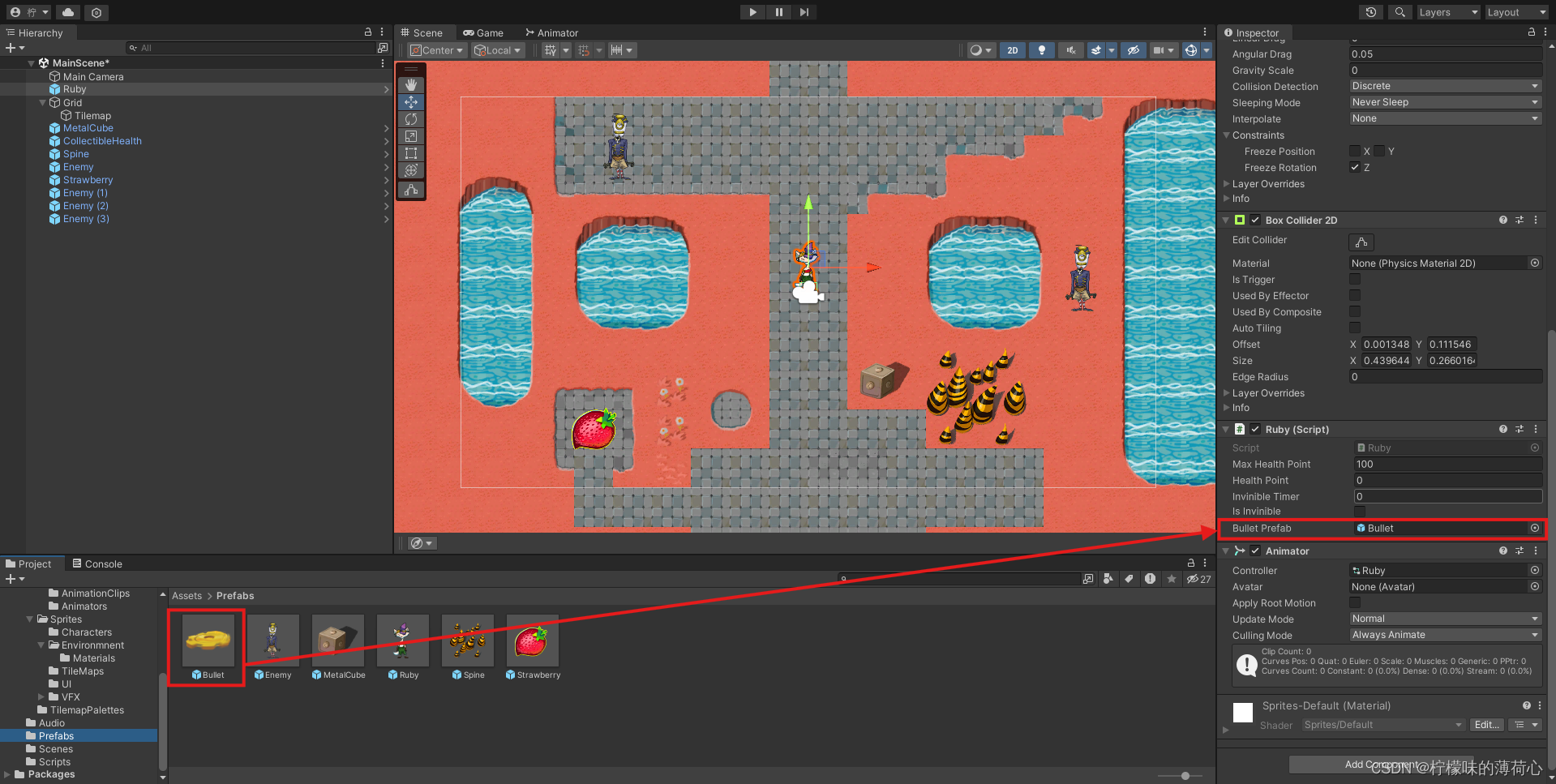
Task: Toggle Is Invinible checkbox
Action: [x=1360, y=512]
